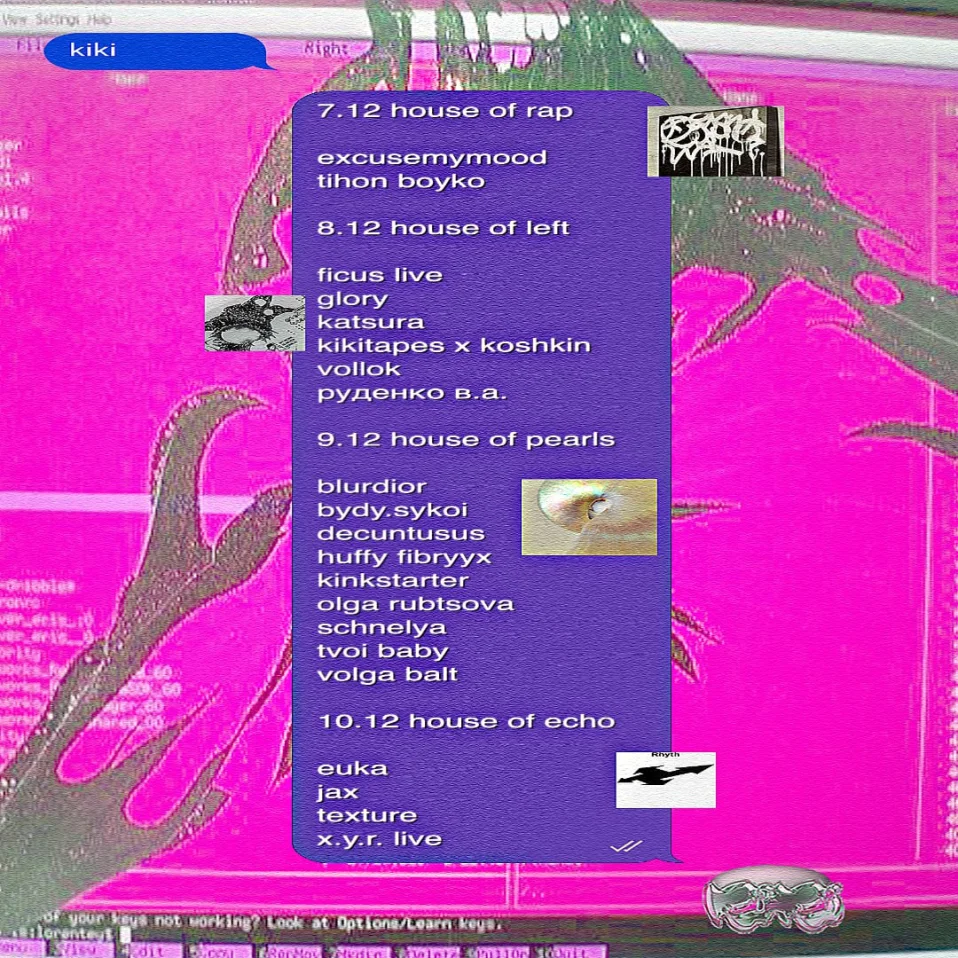Click the dripping graffiti logo thumbnail
The height and width of the screenshot is (958, 958).
coord(714,141)
